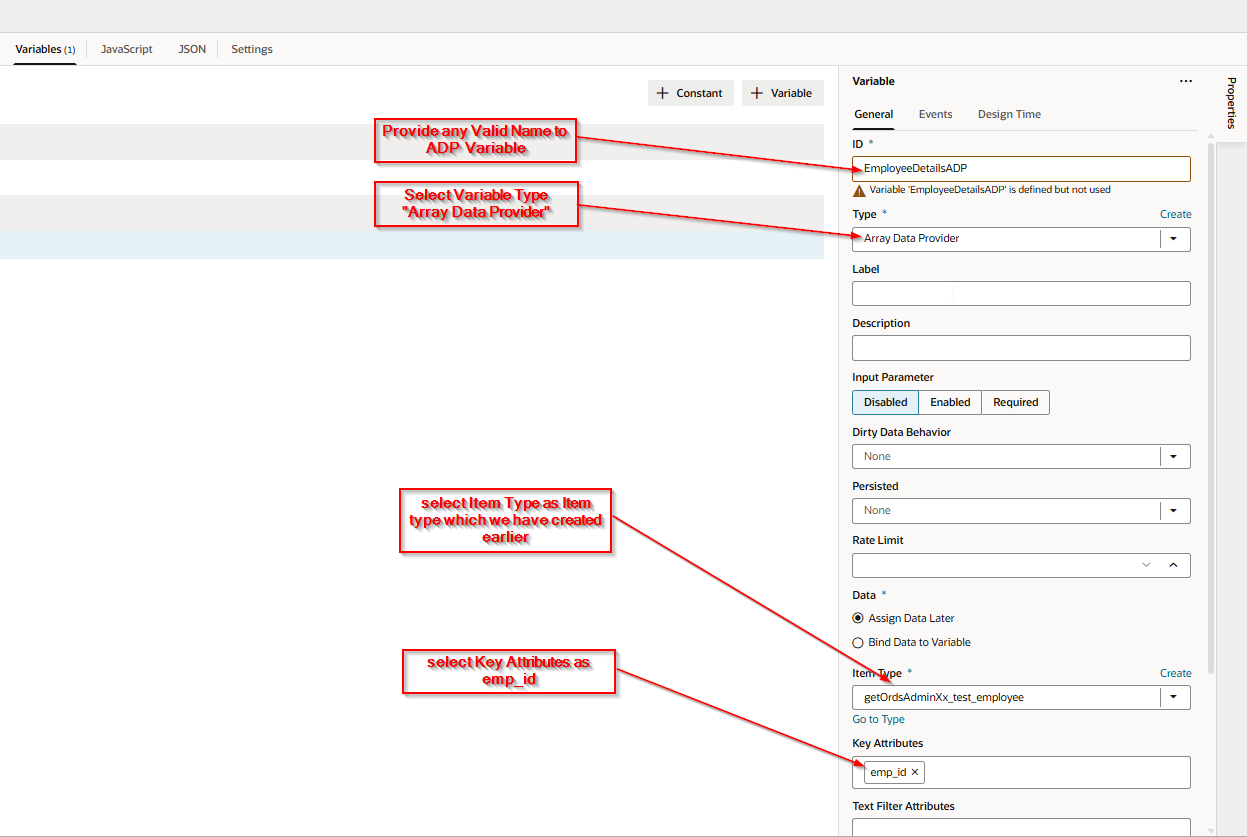
Task: Click the warning icon under the ID field
Action: pos(859,190)
